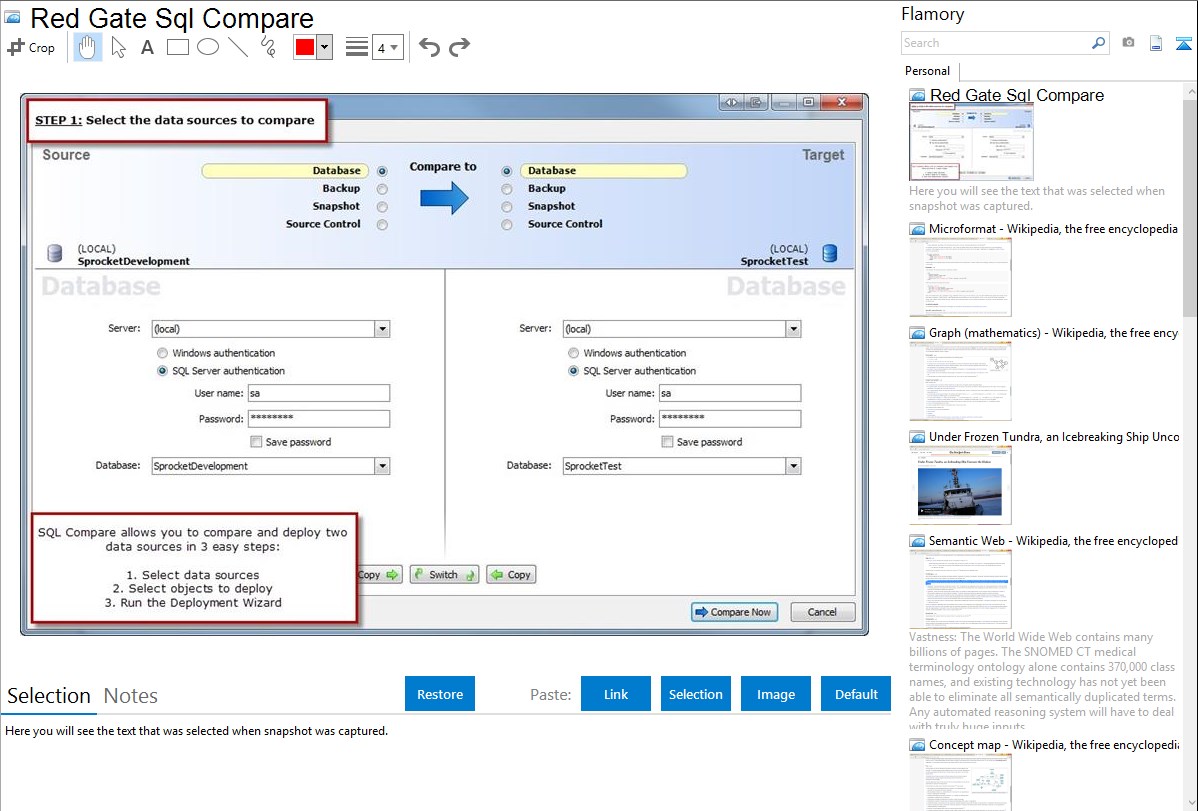Click the Paste Image button
The height and width of the screenshot is (811, 1198).
(775, 694)
